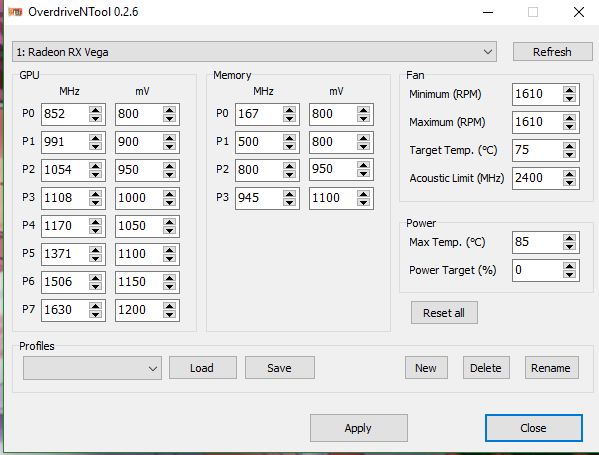Decrease GPU P4 MHz with down arrow
Viewport: 599px width, 455px height.
pos(95,230)
